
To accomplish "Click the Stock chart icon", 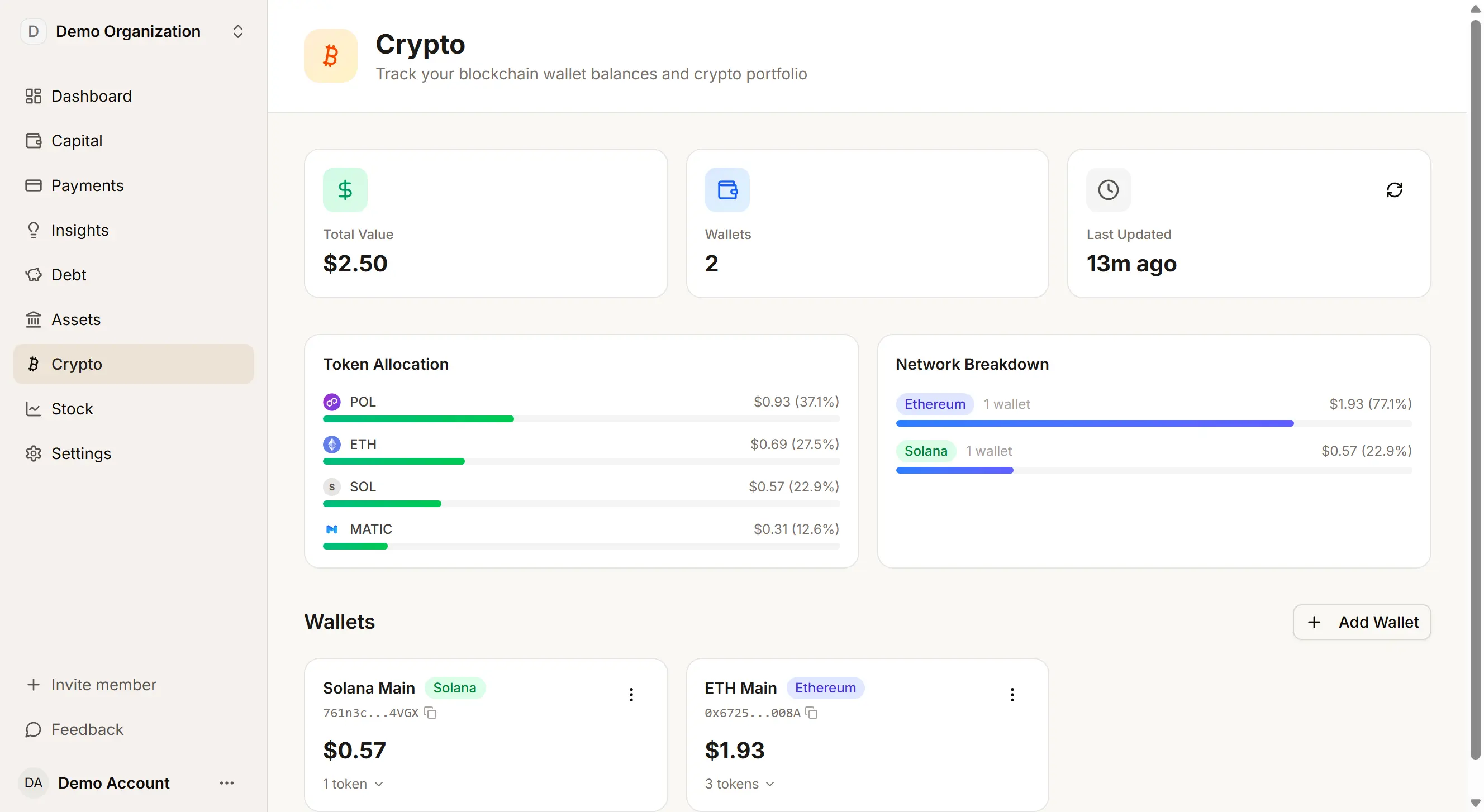I will 34,409.
